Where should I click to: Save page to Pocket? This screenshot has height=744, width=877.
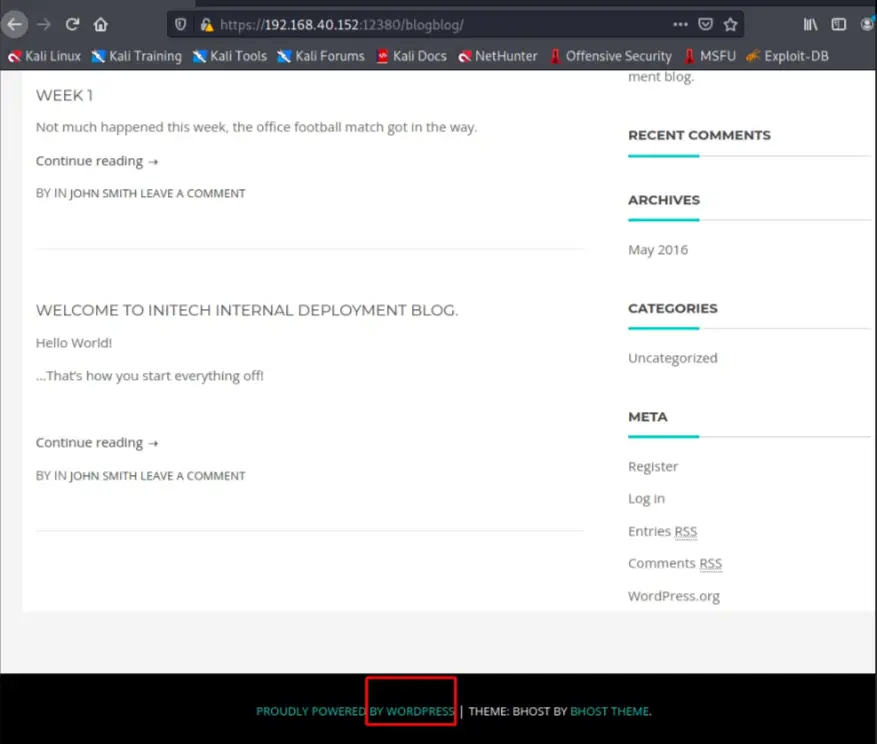[705, 25]
